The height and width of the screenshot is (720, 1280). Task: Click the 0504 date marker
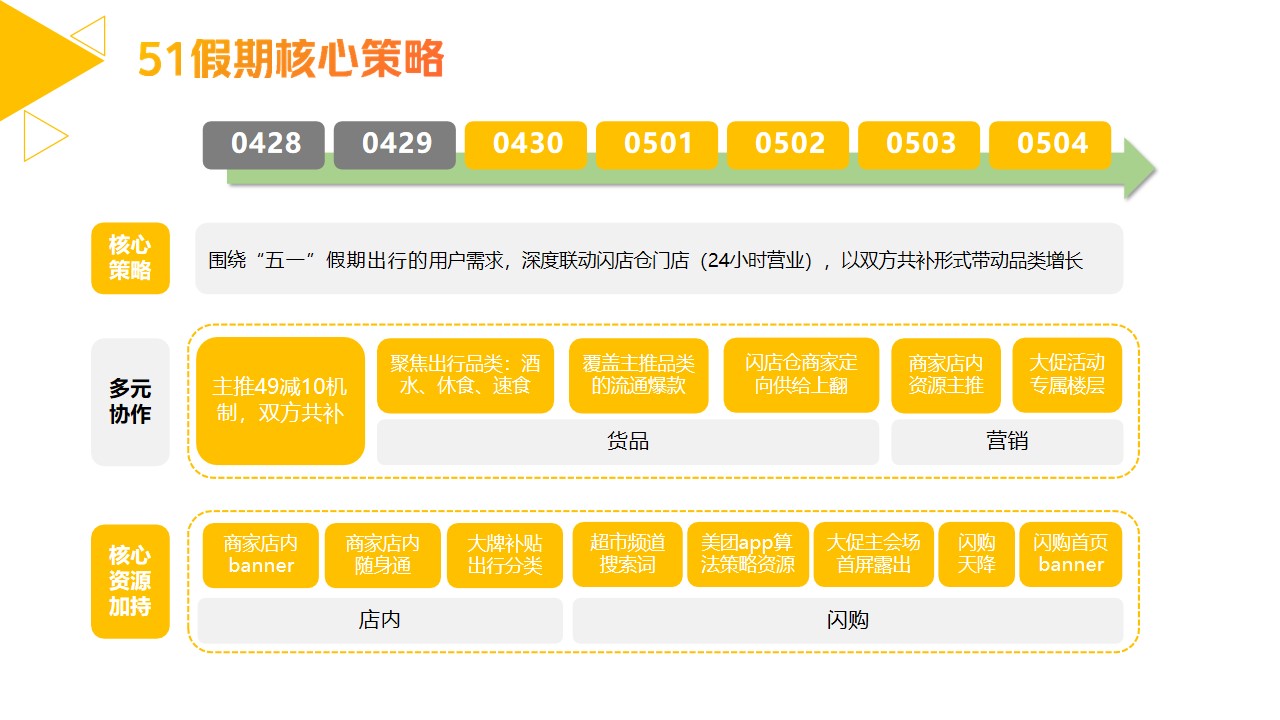(x=1050, y=145)
